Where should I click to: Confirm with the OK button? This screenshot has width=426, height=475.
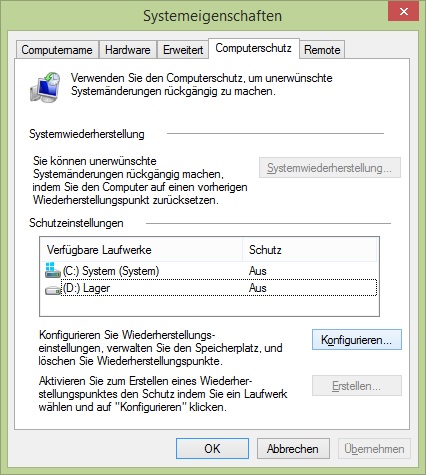tap(212, 449)
